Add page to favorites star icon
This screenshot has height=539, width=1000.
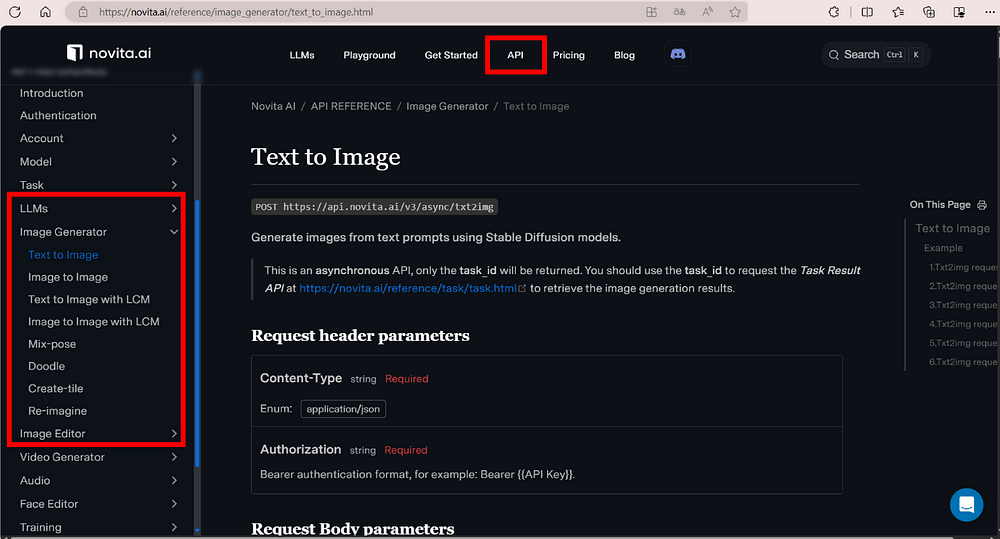(735, 12)
